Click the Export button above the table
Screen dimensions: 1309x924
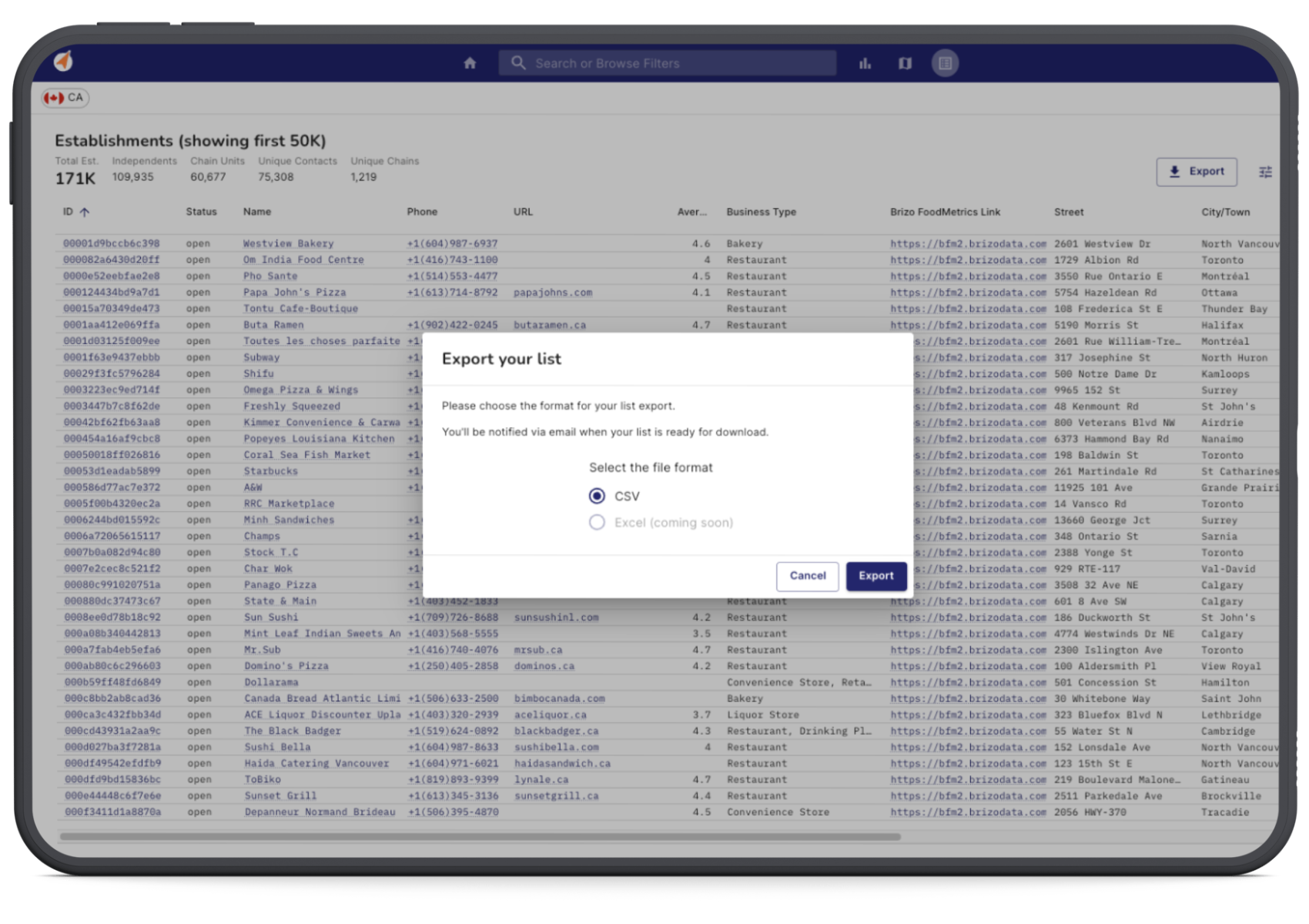coord(1196,172)
